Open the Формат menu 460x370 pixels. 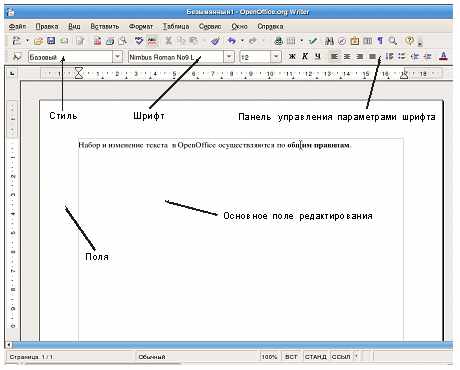click(141, 26)
